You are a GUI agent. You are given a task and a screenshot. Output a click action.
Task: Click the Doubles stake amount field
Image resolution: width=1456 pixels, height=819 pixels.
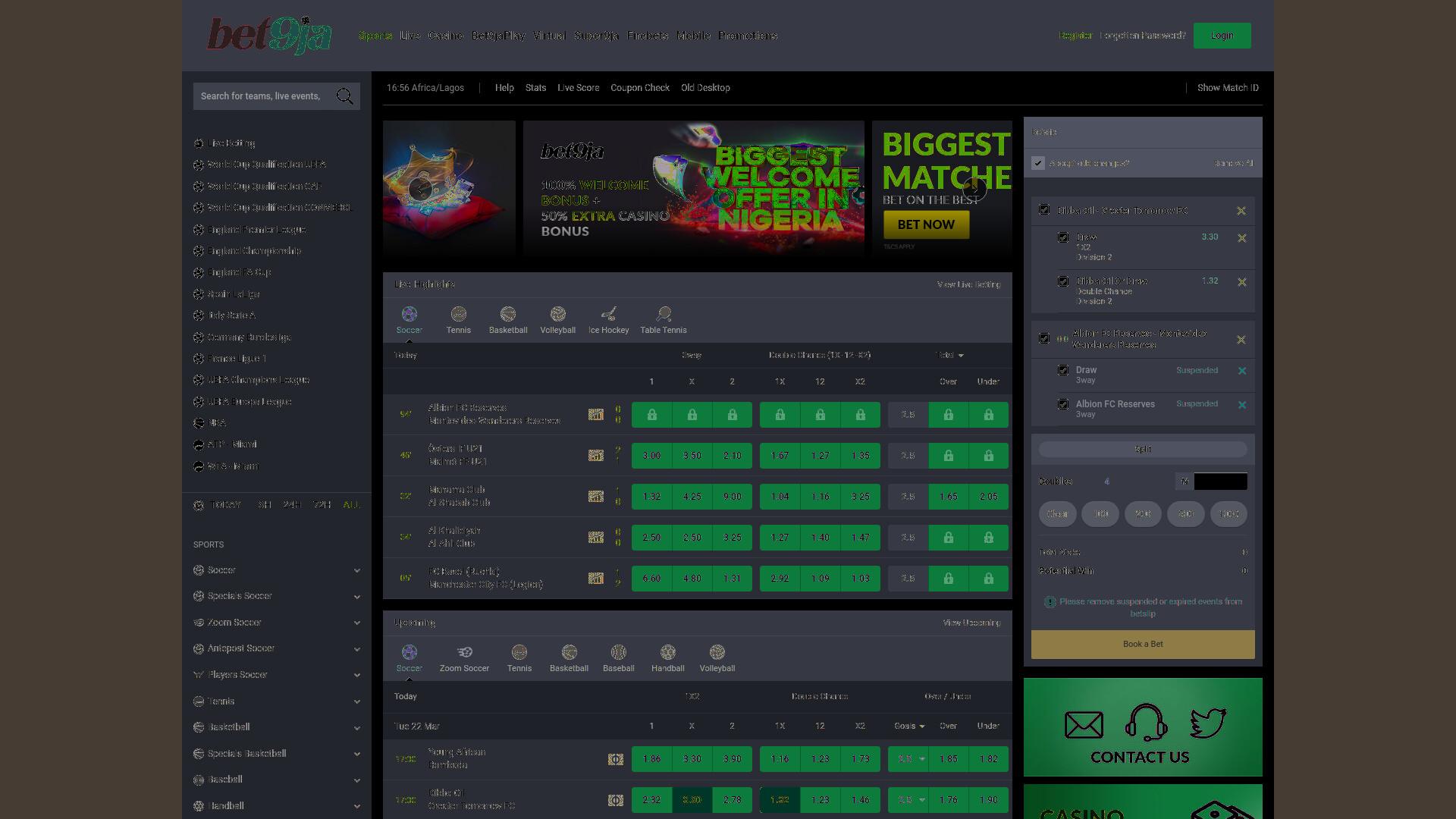(1221, 482)
